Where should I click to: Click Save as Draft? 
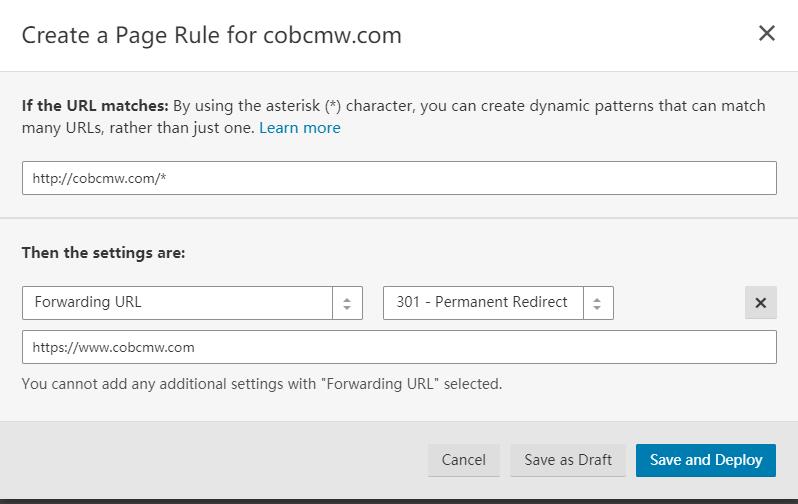click(567, 460)
